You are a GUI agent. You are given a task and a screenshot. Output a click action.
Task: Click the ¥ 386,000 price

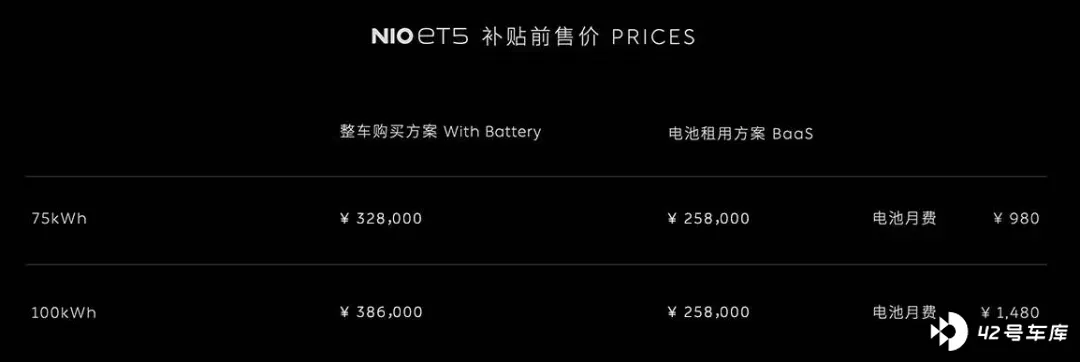(382, 312)
